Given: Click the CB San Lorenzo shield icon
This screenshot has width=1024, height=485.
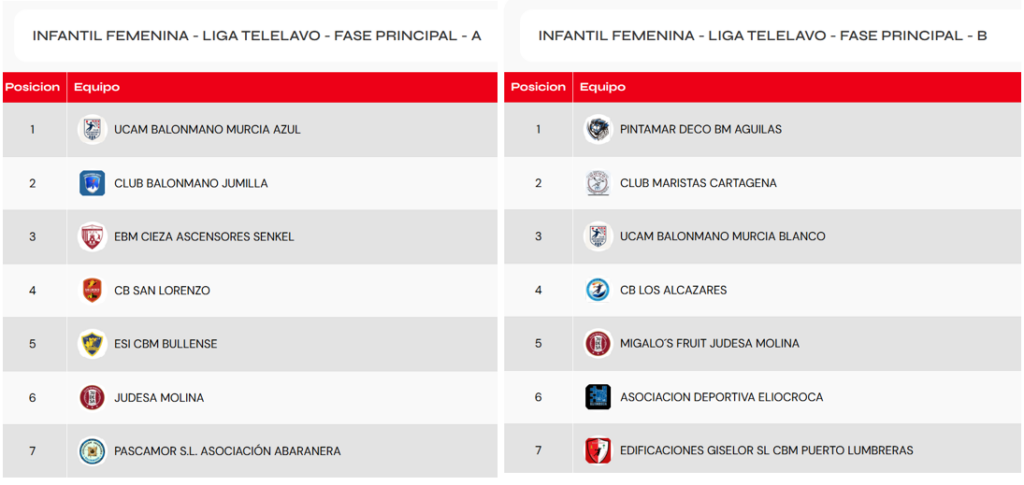Looking at the screenshot, I should (92, 290).
